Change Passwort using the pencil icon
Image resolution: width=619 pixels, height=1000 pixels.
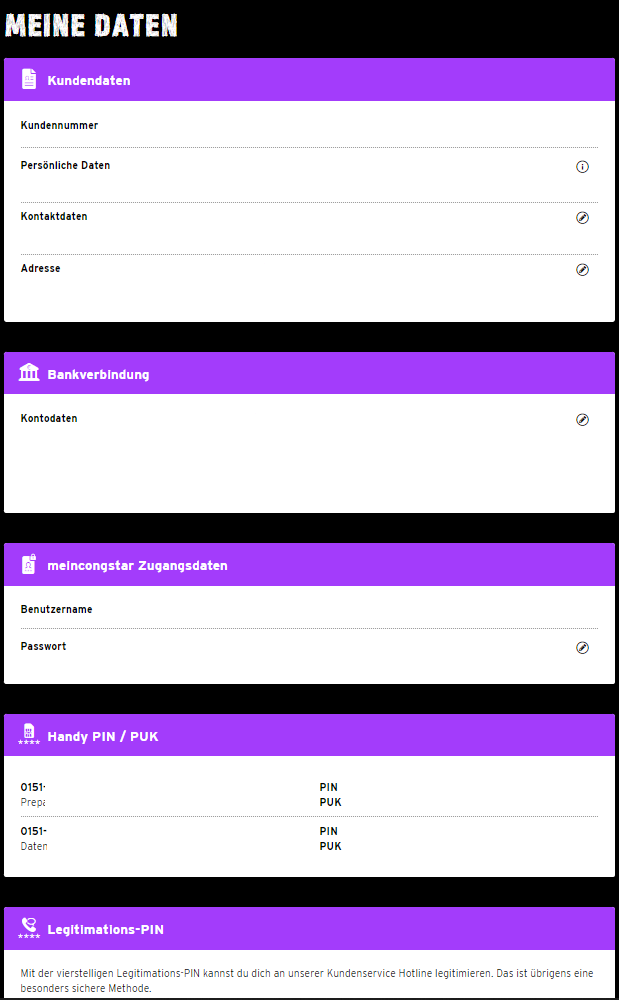pyautogui.click(x=583, y=648)
